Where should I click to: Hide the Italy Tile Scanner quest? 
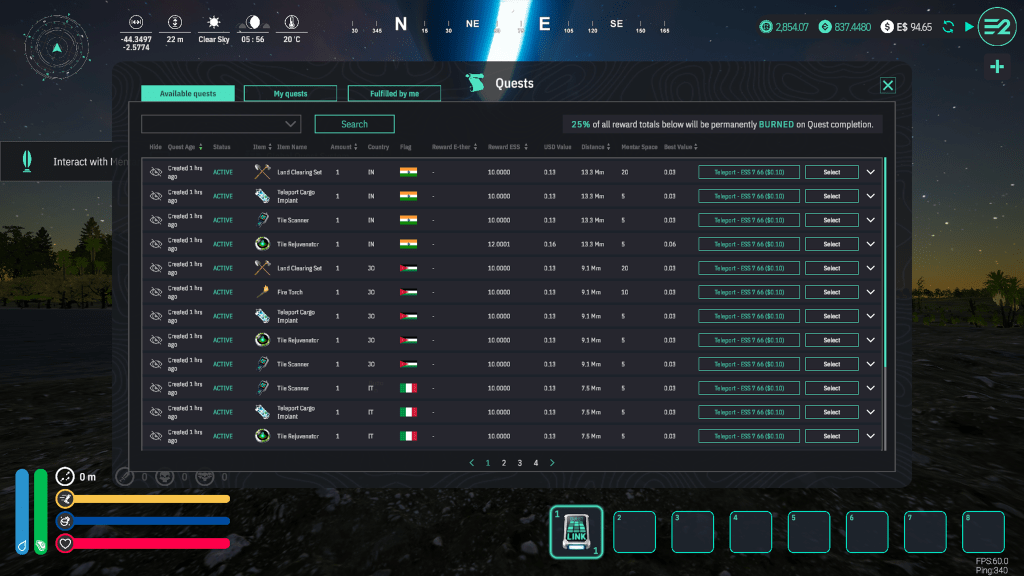coord(155,388)
